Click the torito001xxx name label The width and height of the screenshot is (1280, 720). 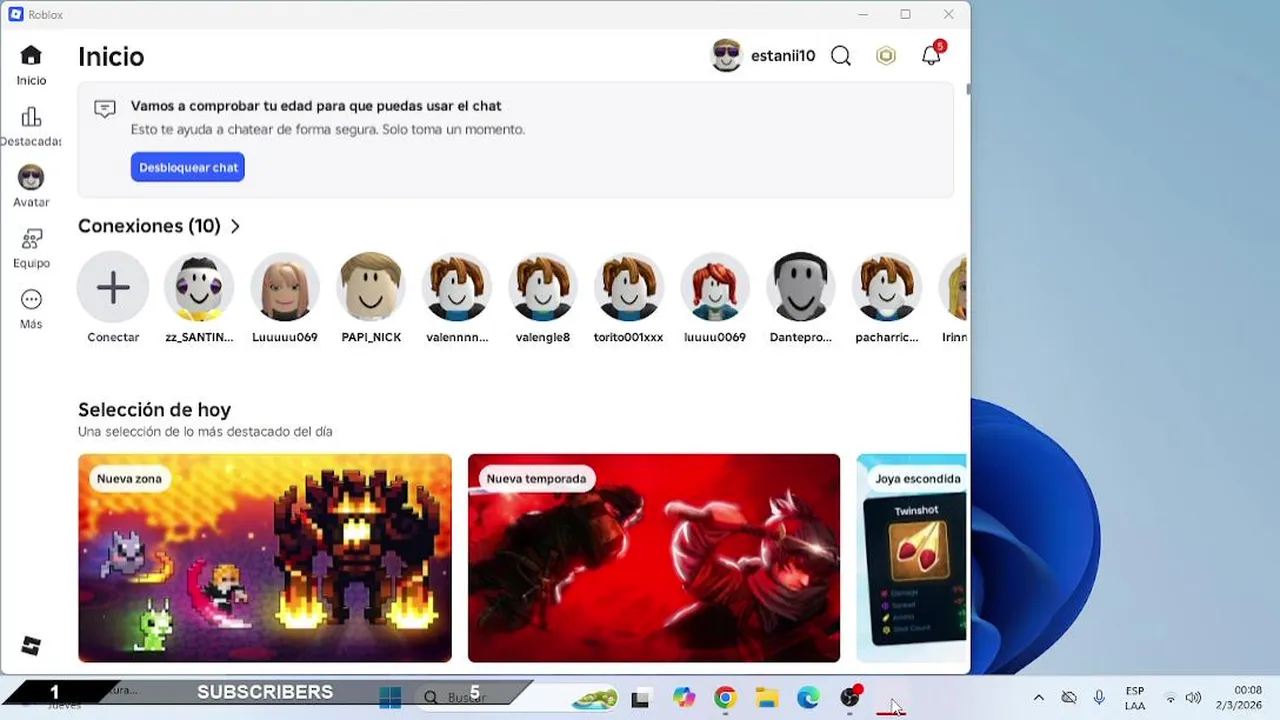(628, 337)
